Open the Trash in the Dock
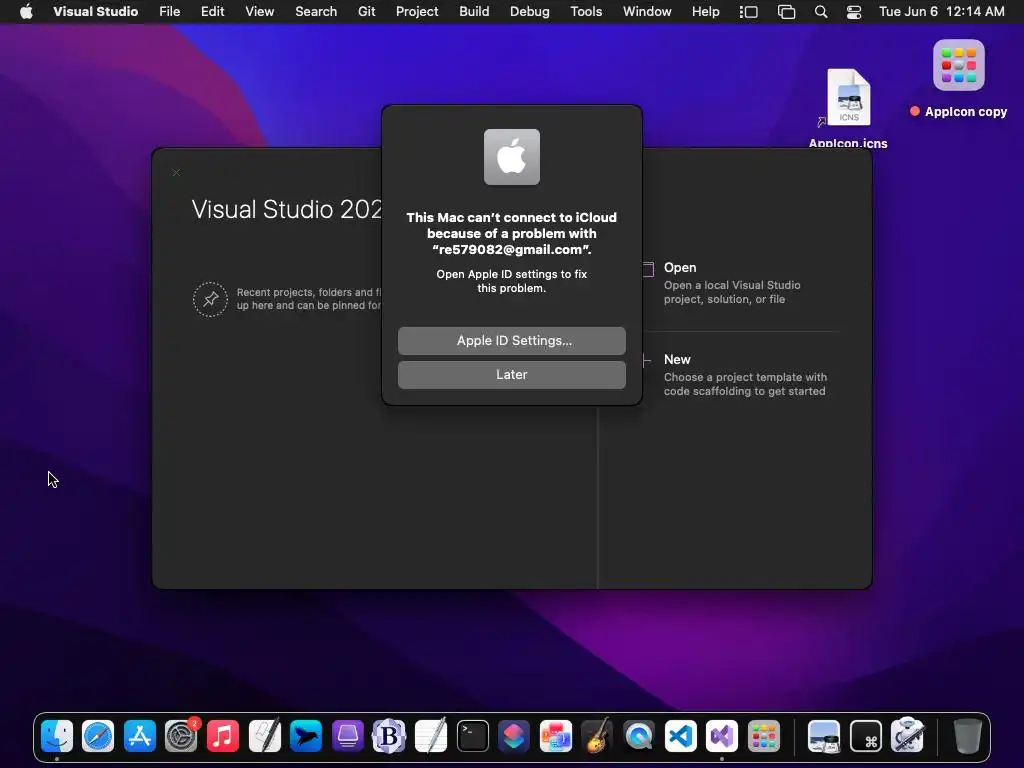The image size is (1024, 768). pyautogui.click(x=968, y=736)
